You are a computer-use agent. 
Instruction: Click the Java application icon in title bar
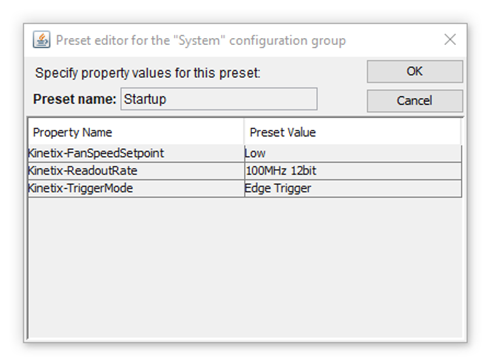tap(41, 40)
